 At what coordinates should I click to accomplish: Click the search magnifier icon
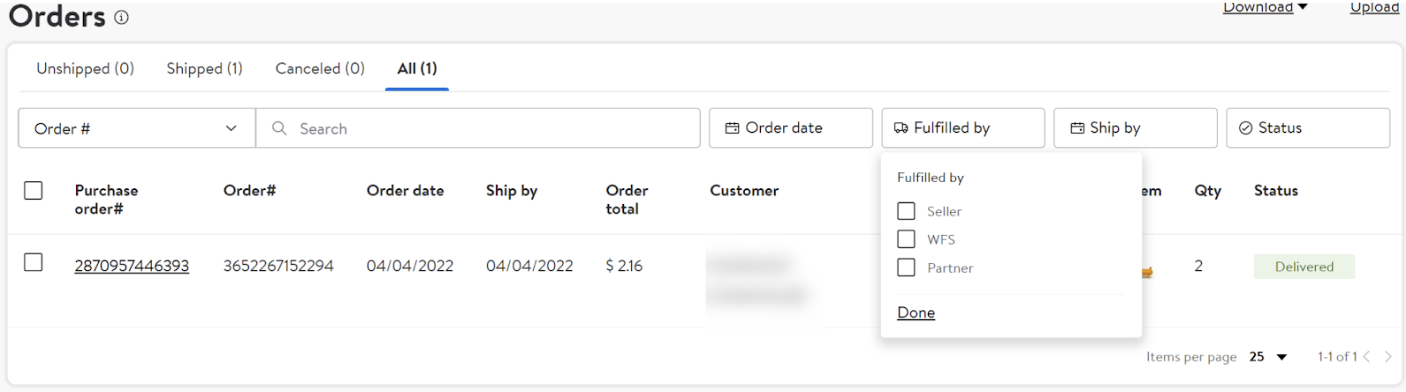(280, 128)
